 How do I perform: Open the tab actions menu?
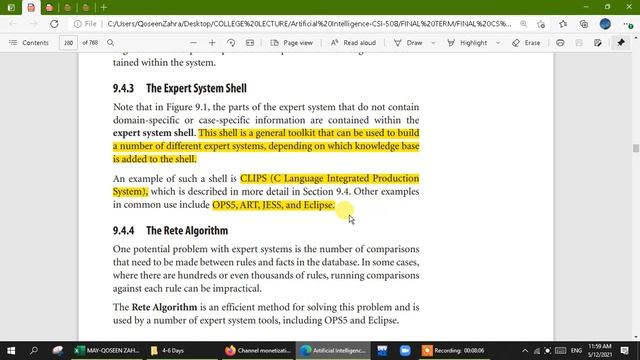11,7
